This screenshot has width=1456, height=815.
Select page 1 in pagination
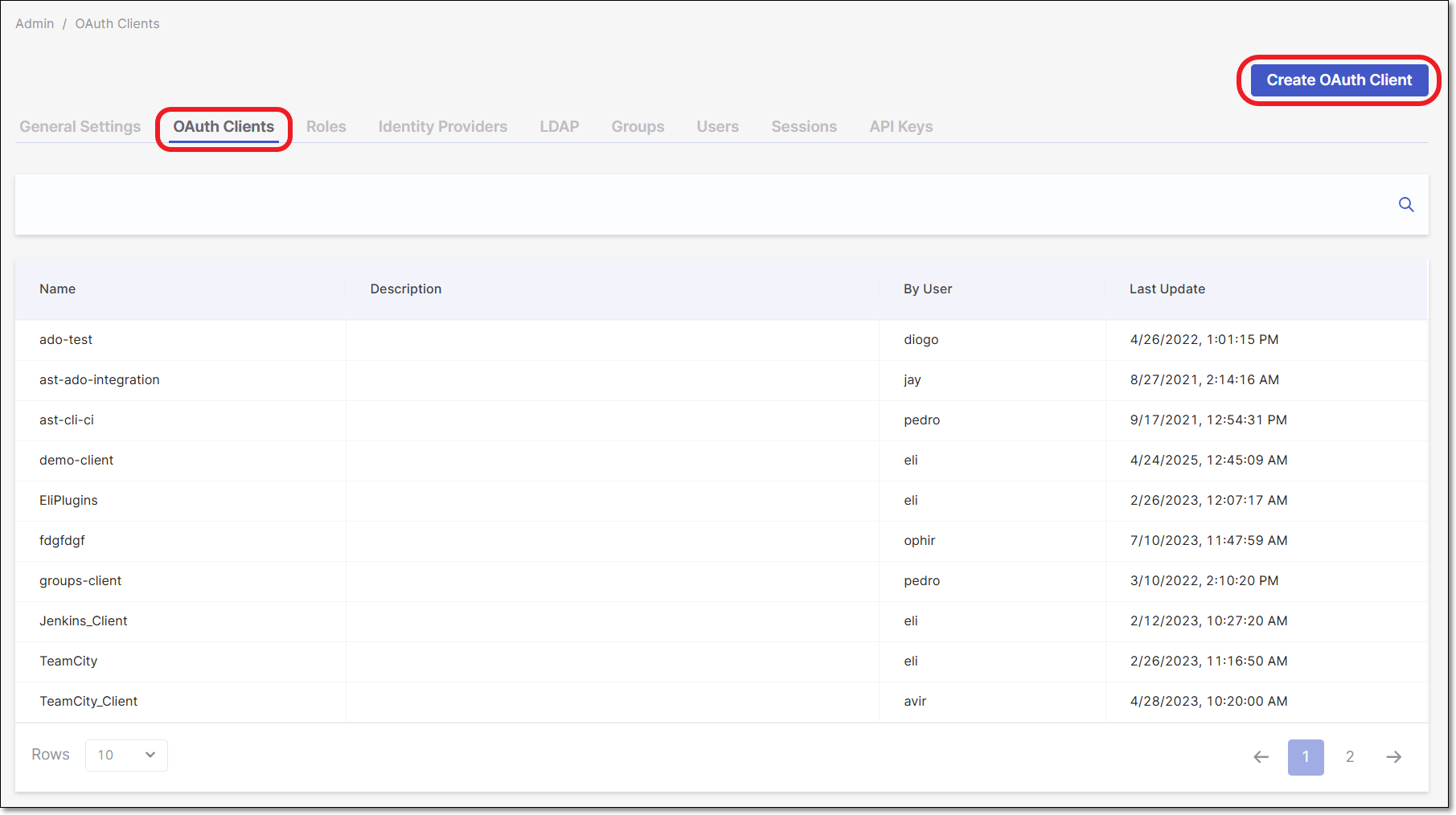click(x=1306, y=757)
